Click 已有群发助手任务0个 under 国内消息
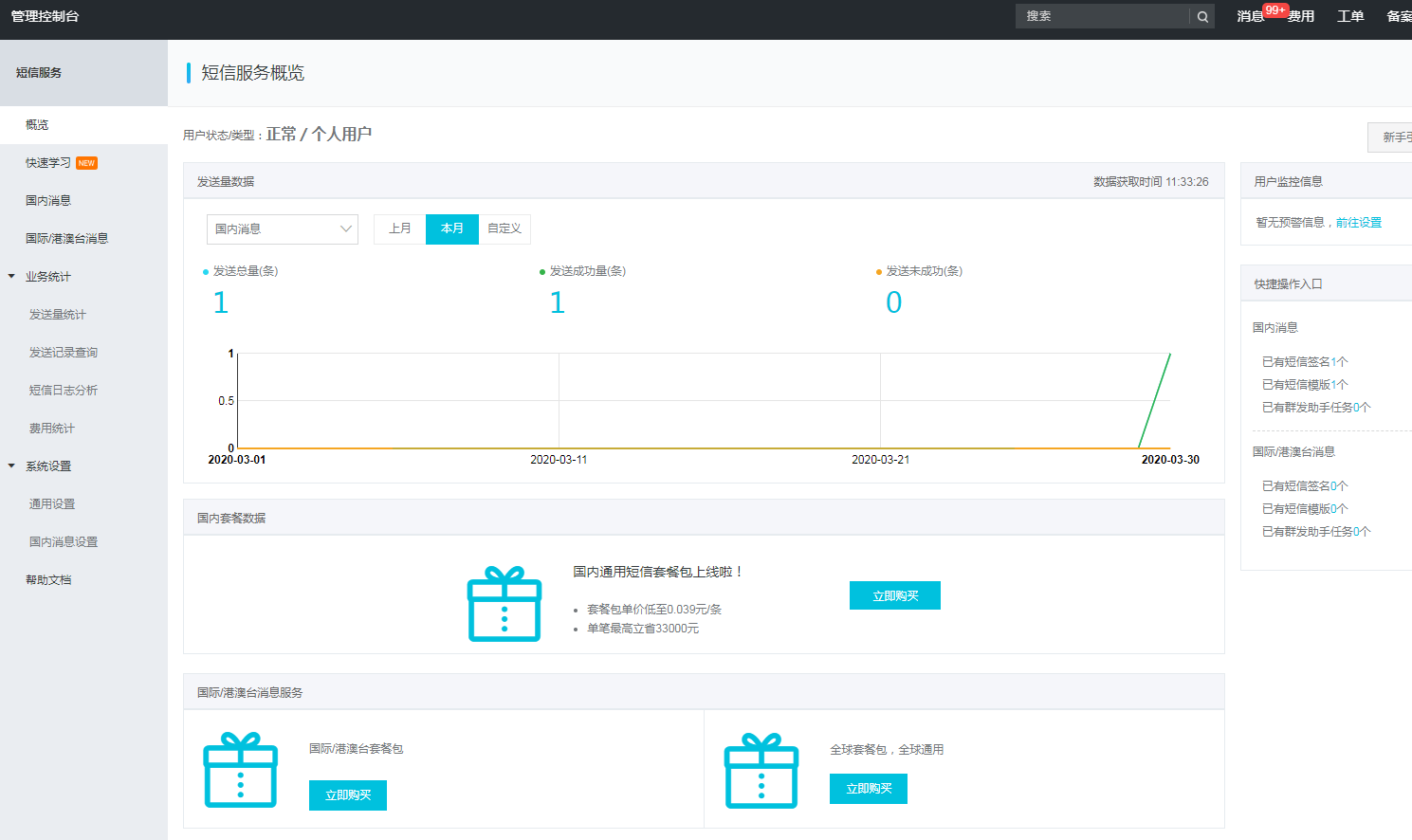1412x840 pixels. click(x=1316, y=408)
